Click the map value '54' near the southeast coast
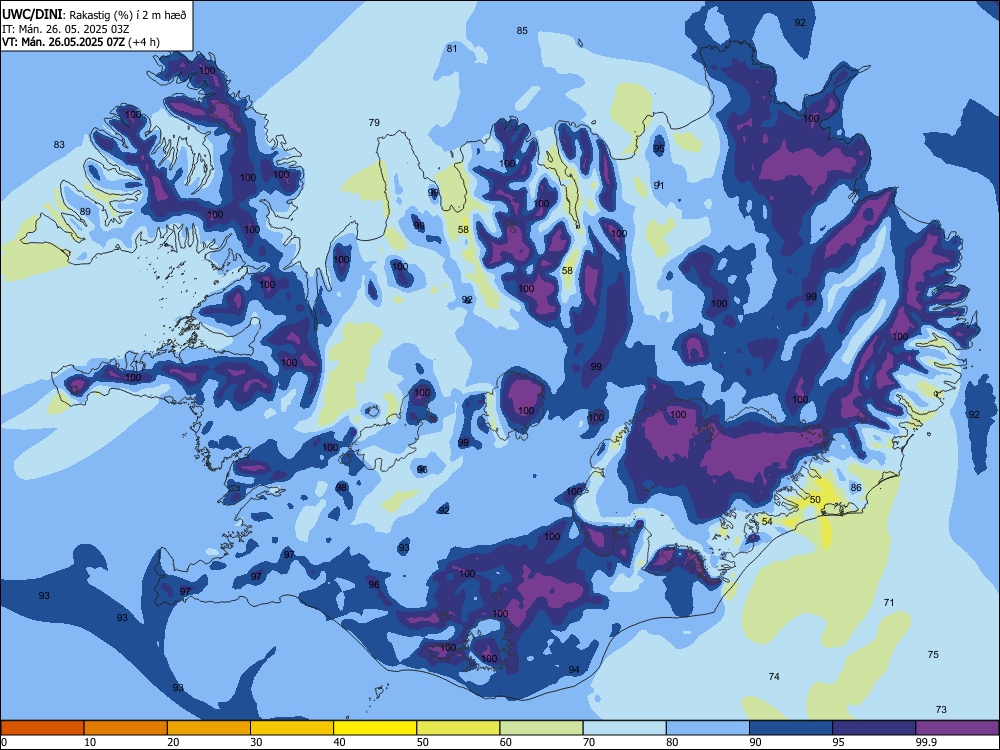The image size is (1000, 750). pos(767,522)
